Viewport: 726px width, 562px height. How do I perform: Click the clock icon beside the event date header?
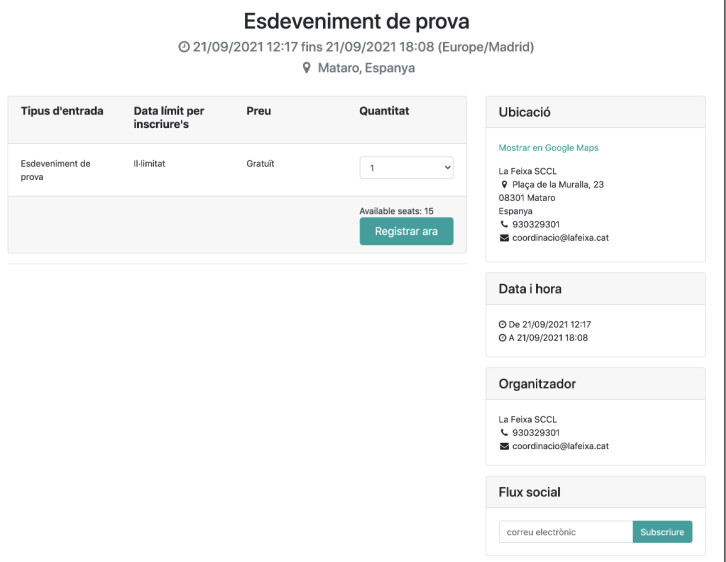[x=183, y=48]
